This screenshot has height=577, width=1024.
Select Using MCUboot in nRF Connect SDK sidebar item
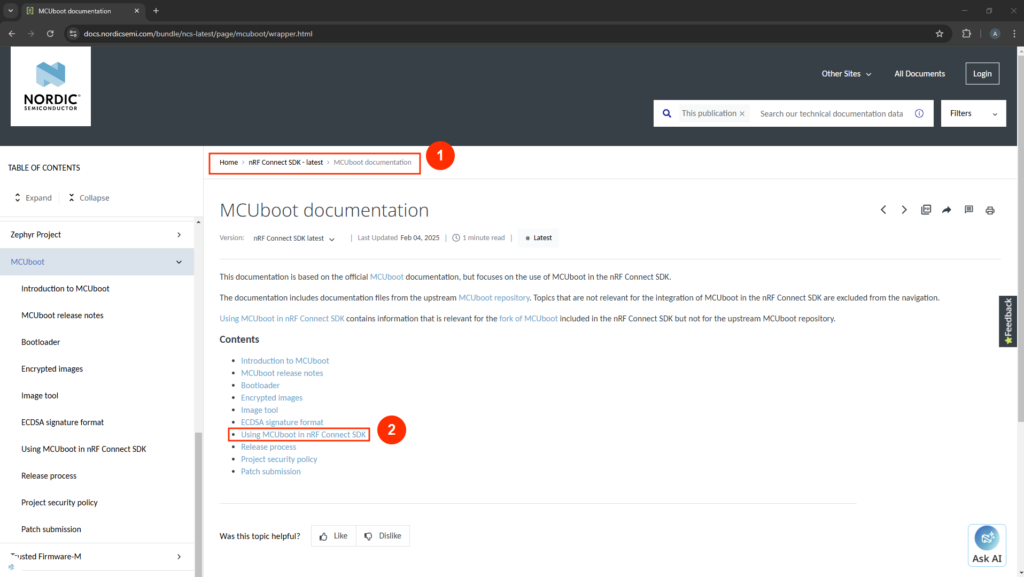point(84,449)
